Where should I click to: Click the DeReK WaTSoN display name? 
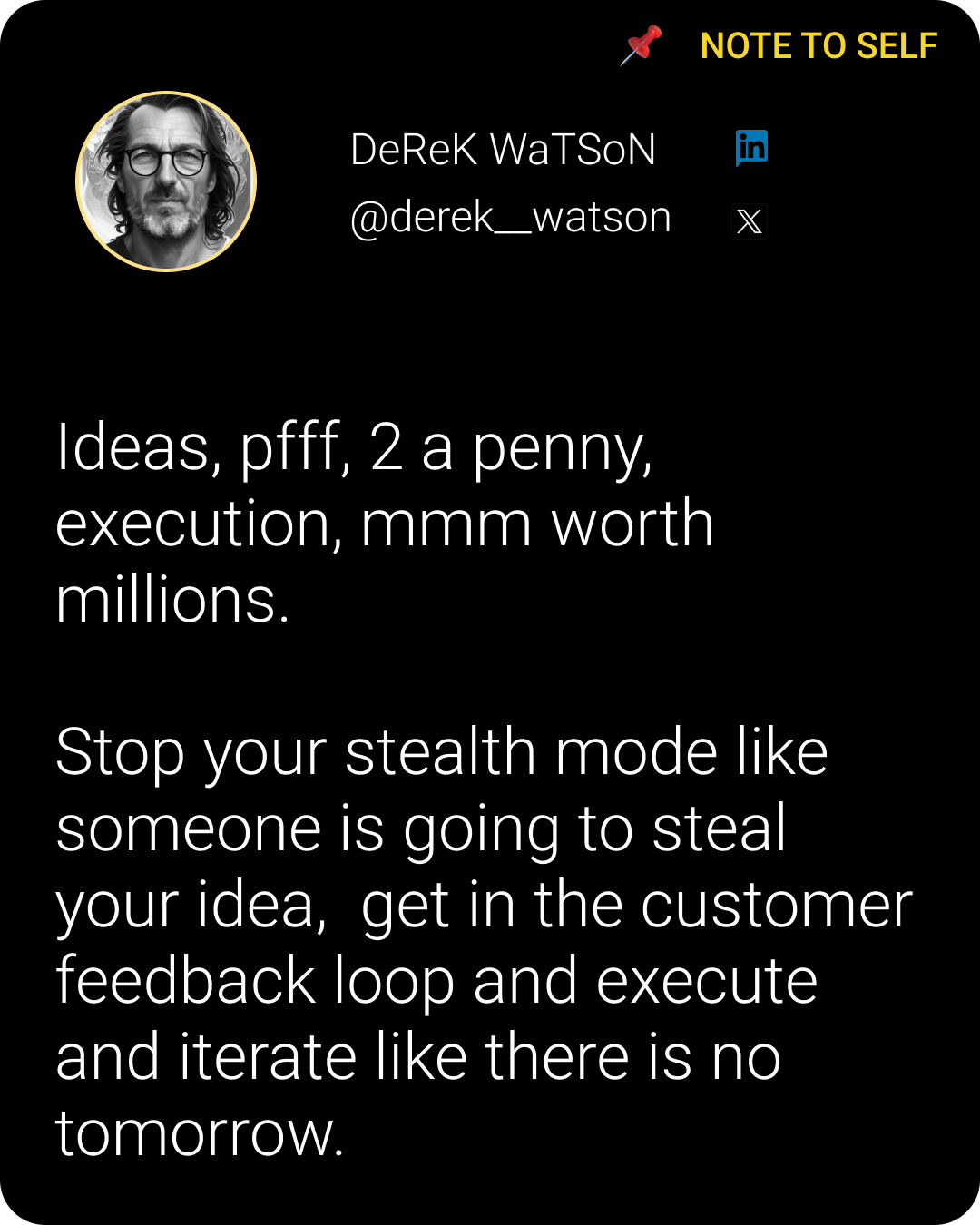pyautogui.click(x=503, y=150)
